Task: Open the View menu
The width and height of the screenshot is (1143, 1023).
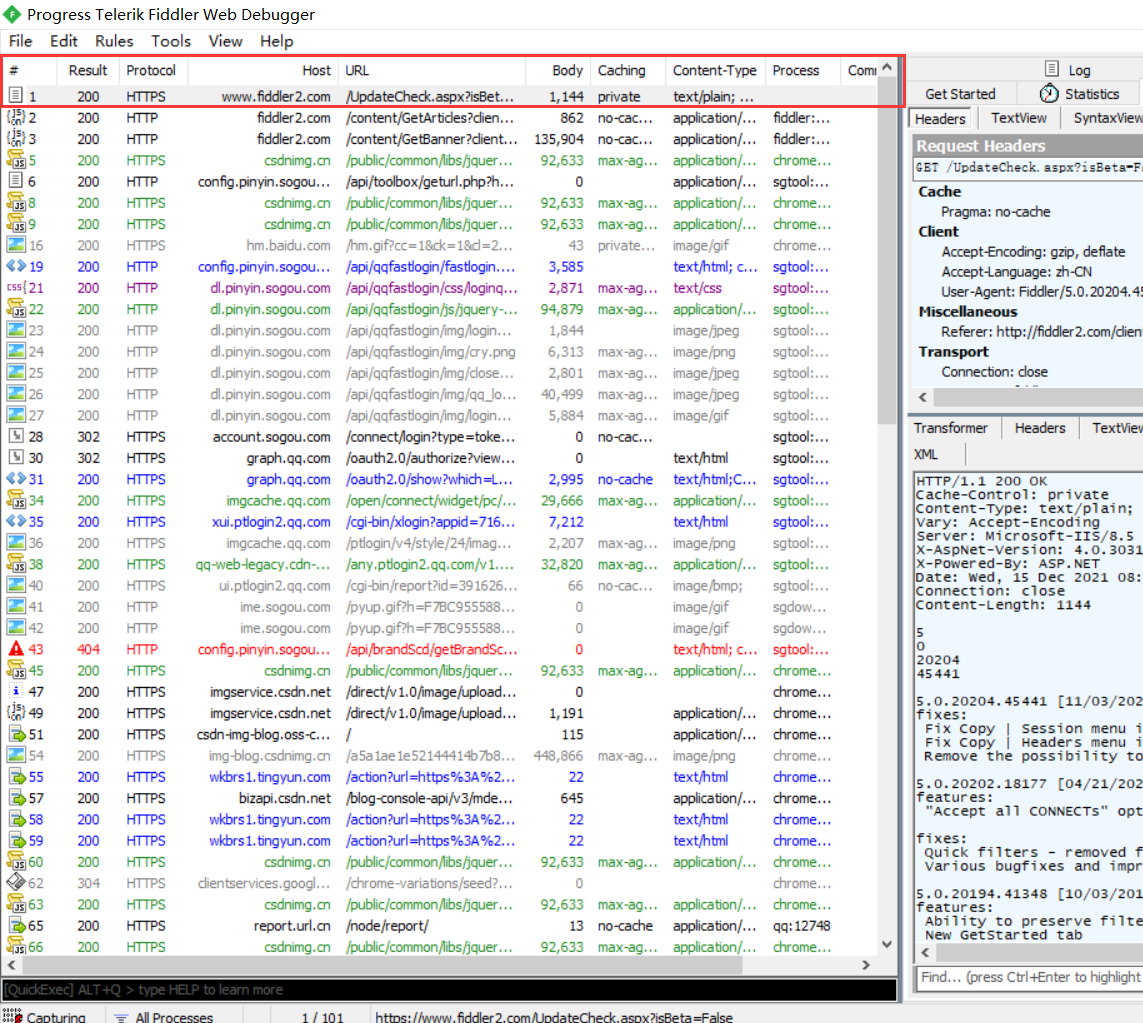Action: (225, 41)
